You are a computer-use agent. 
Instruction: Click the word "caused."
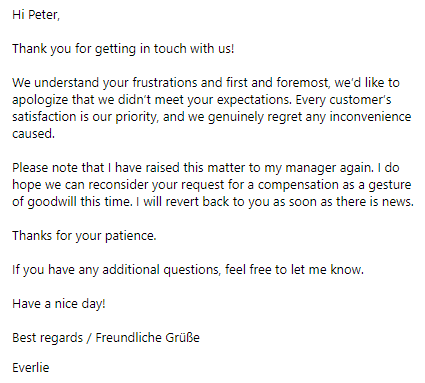tap(33, 134)
